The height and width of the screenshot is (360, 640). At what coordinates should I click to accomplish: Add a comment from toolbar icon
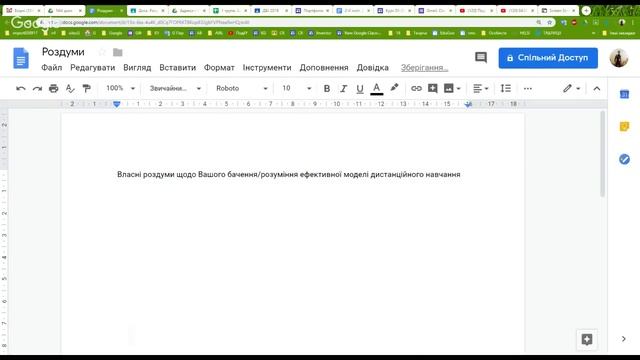click(432, 88)
